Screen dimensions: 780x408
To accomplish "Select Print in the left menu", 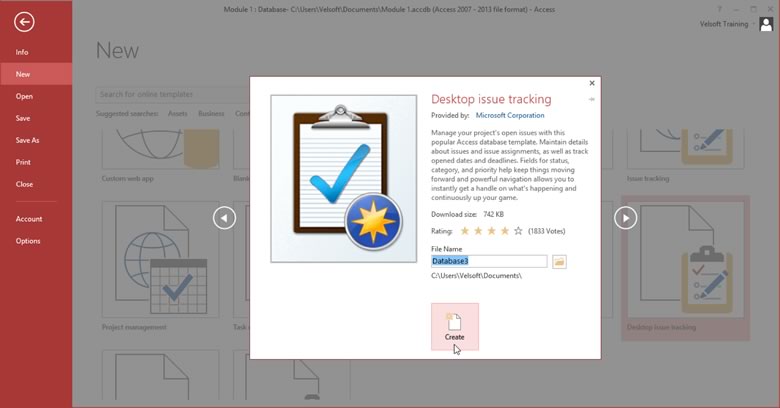I will [x=23, y=162].
